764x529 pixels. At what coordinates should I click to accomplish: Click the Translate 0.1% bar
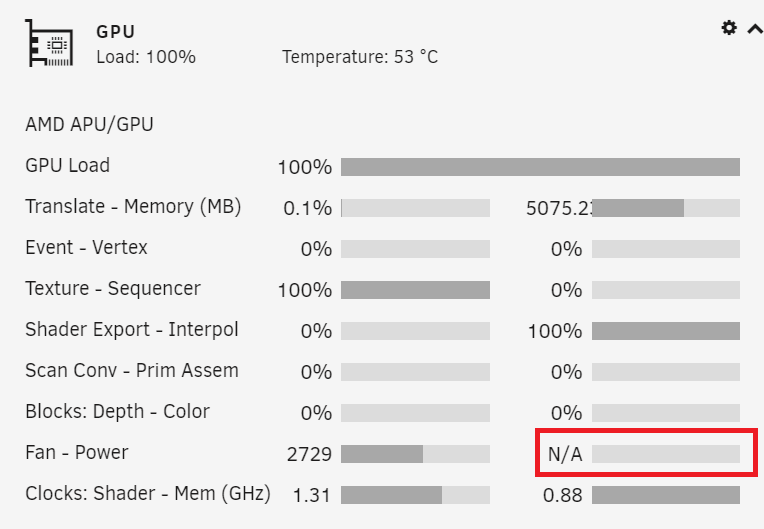pyautogui.click(x=416, y=208)
